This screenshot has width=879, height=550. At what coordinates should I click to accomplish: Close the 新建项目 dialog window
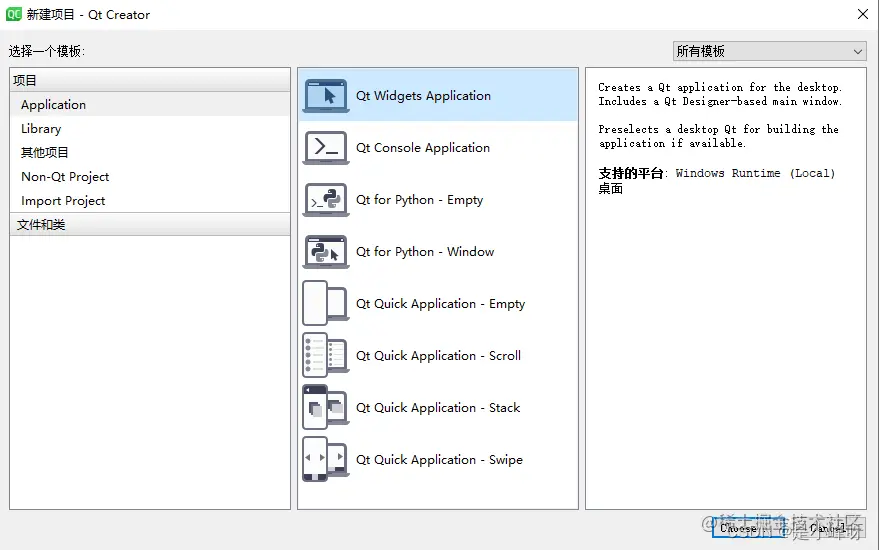[x=863, y=14]
